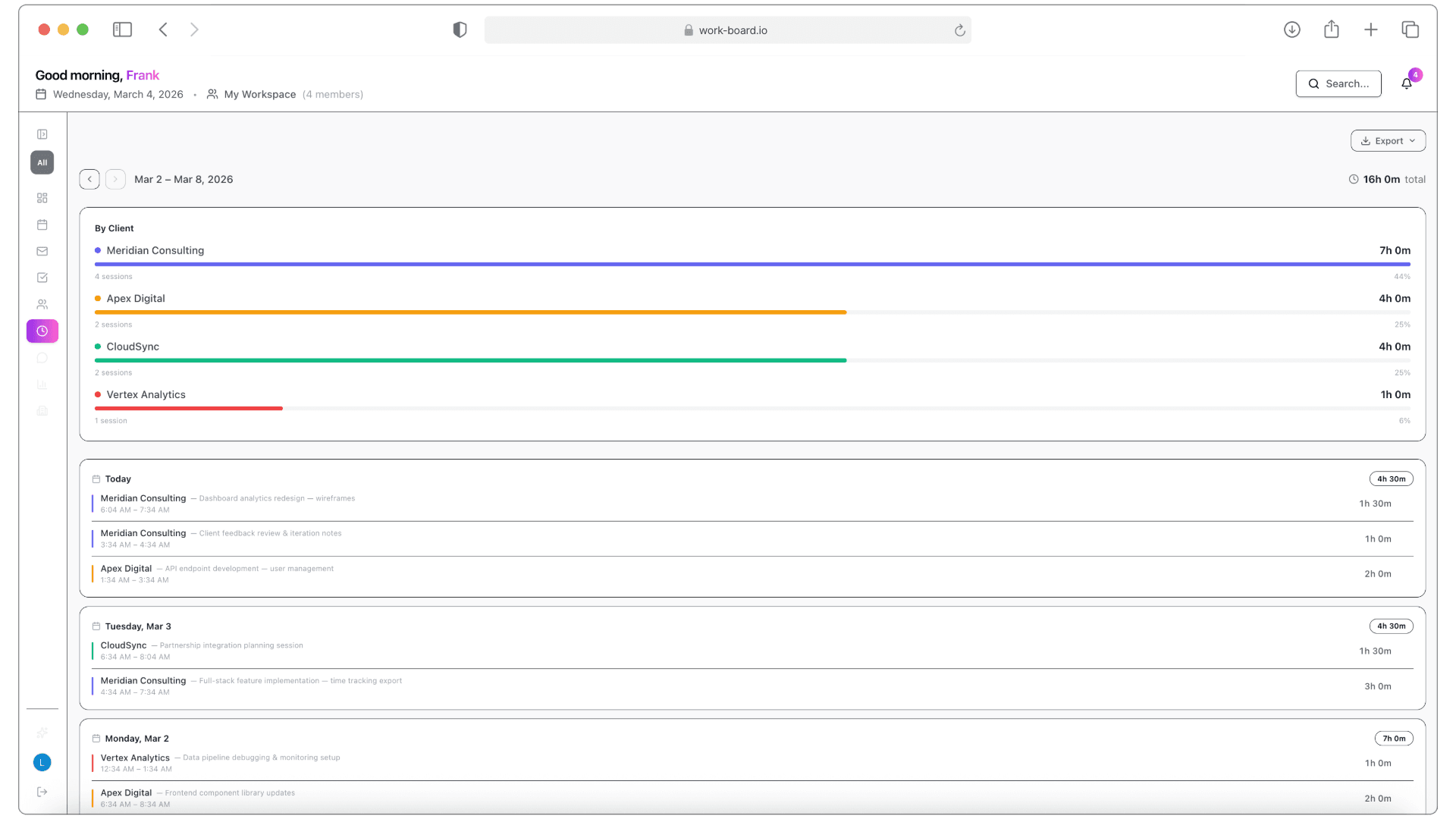Screen dimensions: 1456x819
Task: Select Apex Digital in By Client list
Action: pos(136,299)
